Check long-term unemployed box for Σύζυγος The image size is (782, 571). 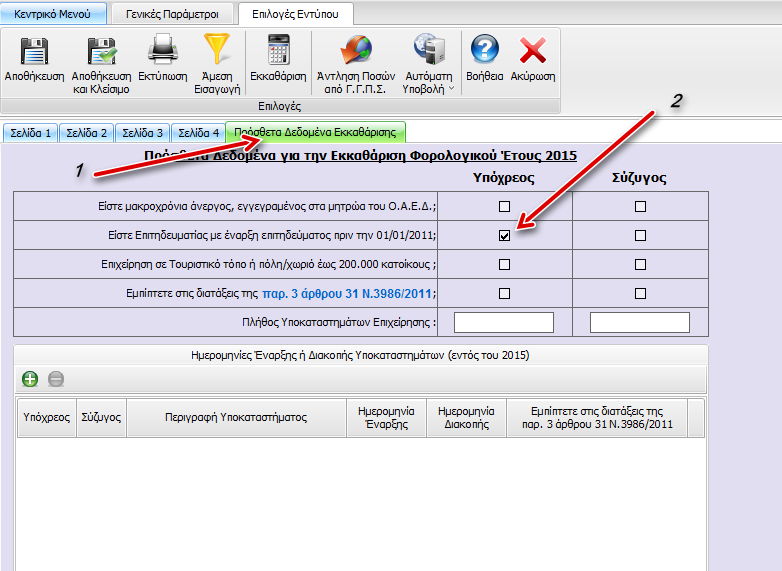coord(640,207)
